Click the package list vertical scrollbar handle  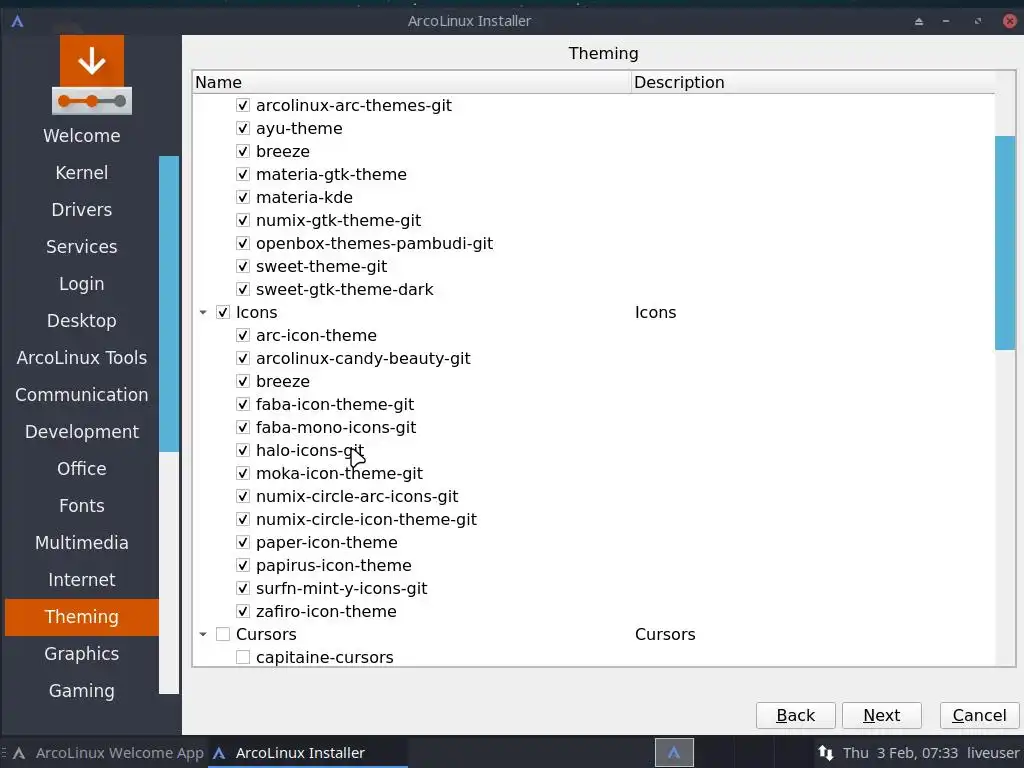point(1005,243)
